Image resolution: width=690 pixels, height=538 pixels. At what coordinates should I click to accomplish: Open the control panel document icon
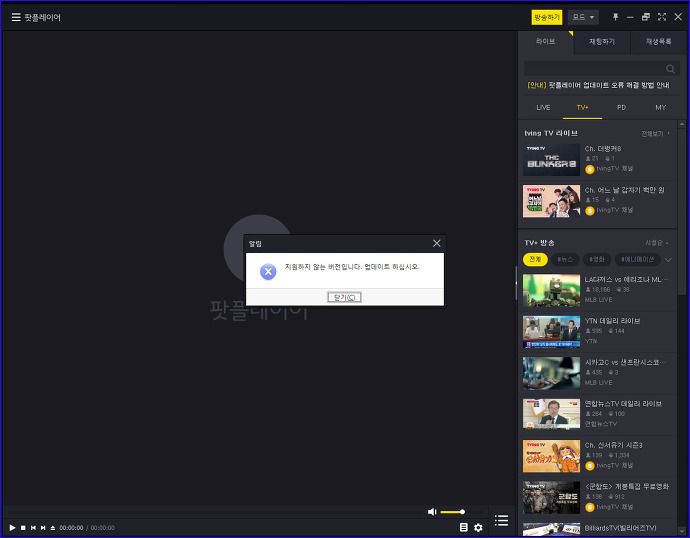click(463, 527)
